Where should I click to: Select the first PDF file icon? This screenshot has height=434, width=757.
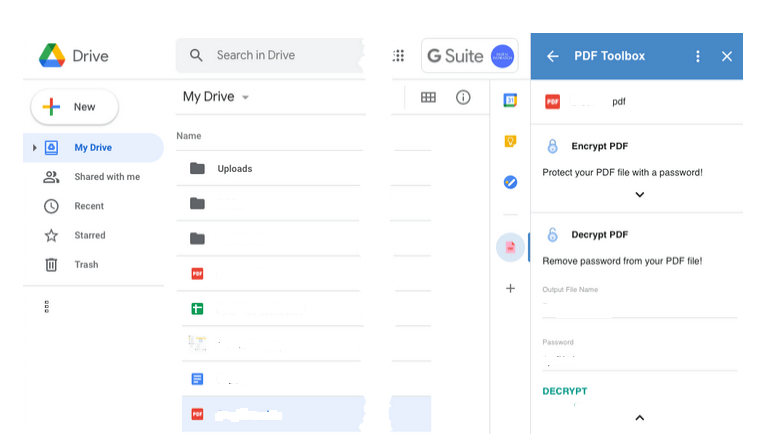coord(197,274)
